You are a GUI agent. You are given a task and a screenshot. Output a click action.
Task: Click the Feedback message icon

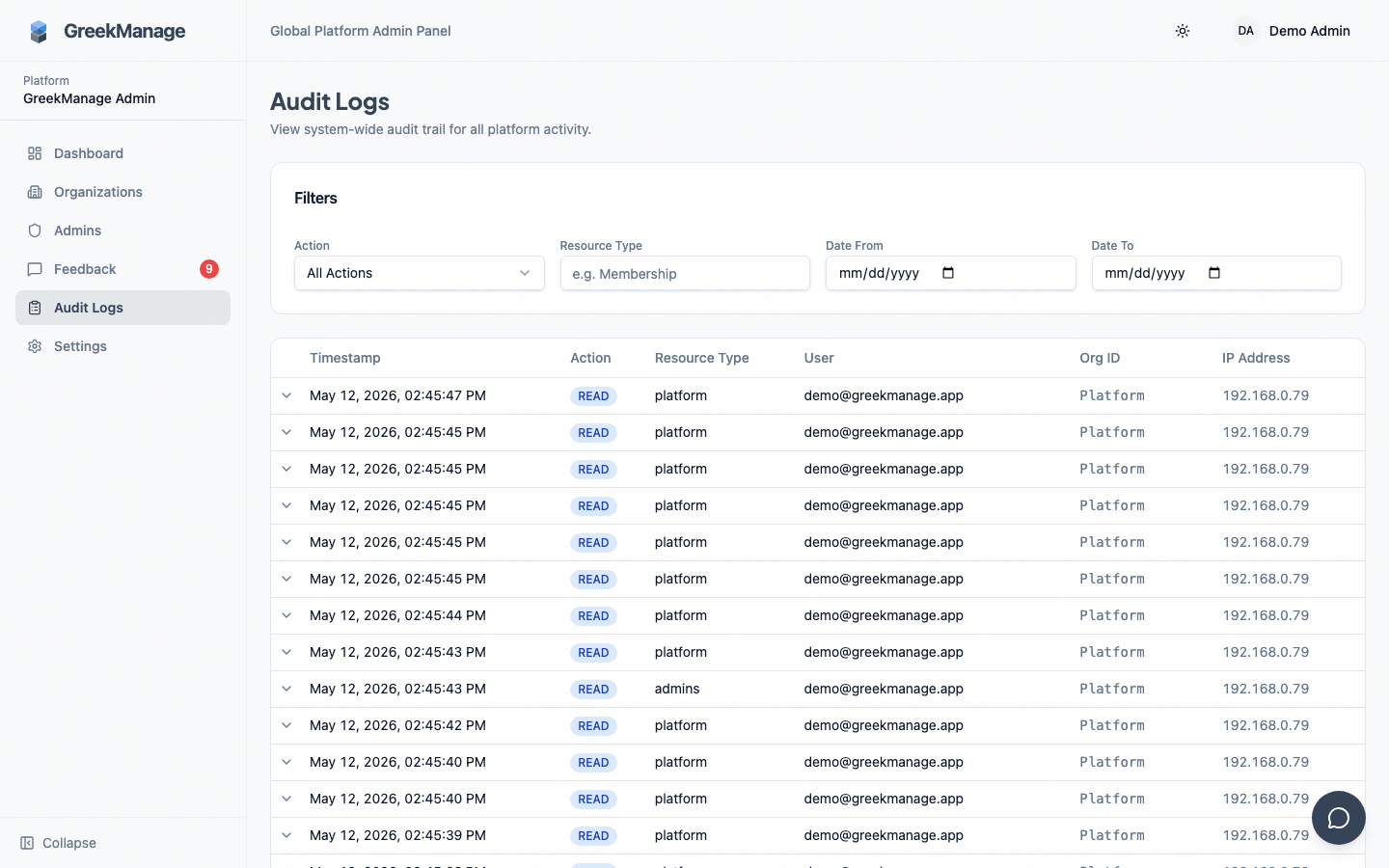point(35,269)
